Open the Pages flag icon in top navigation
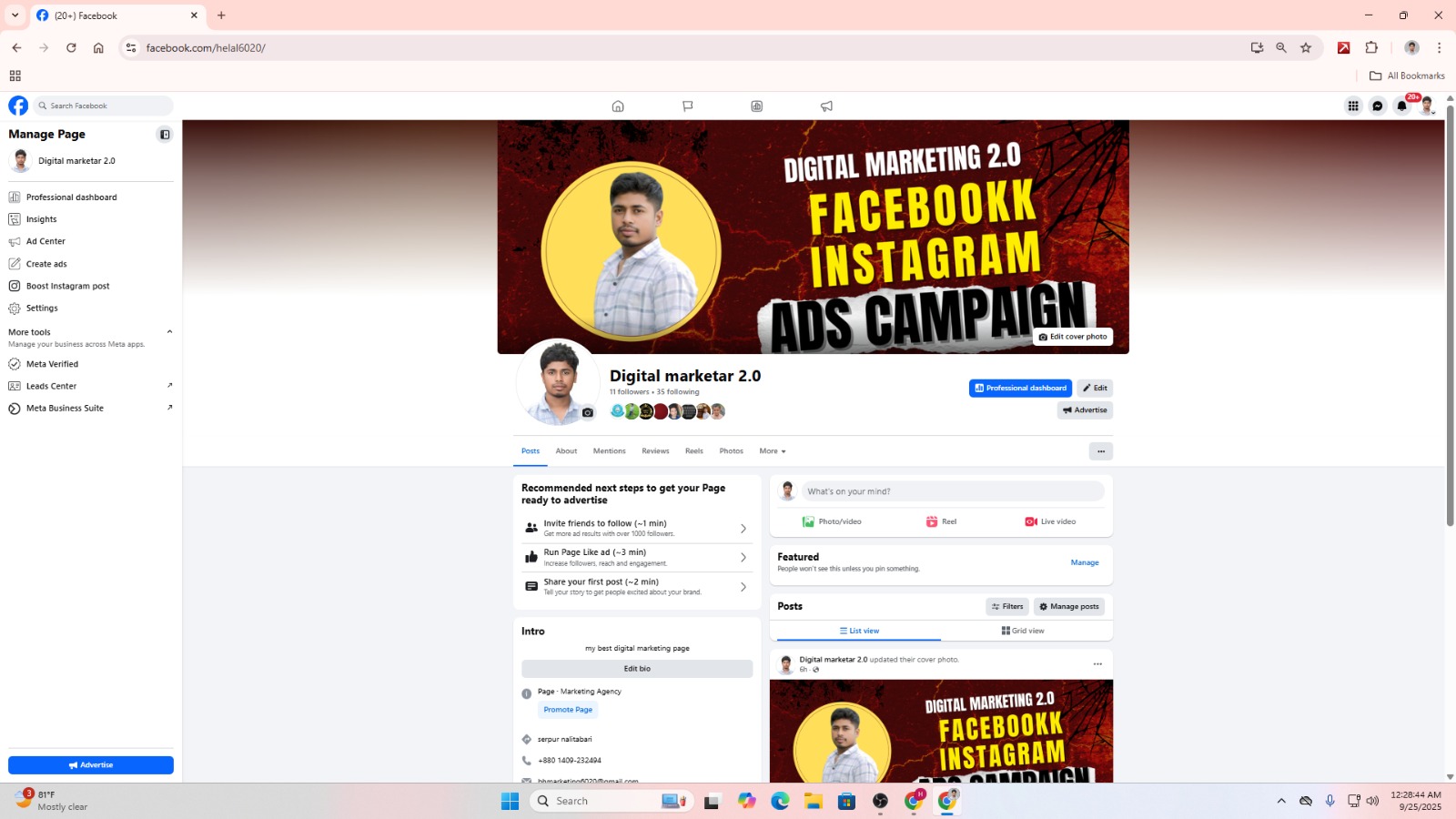1456x819 pixels. (x=688, y=106)
